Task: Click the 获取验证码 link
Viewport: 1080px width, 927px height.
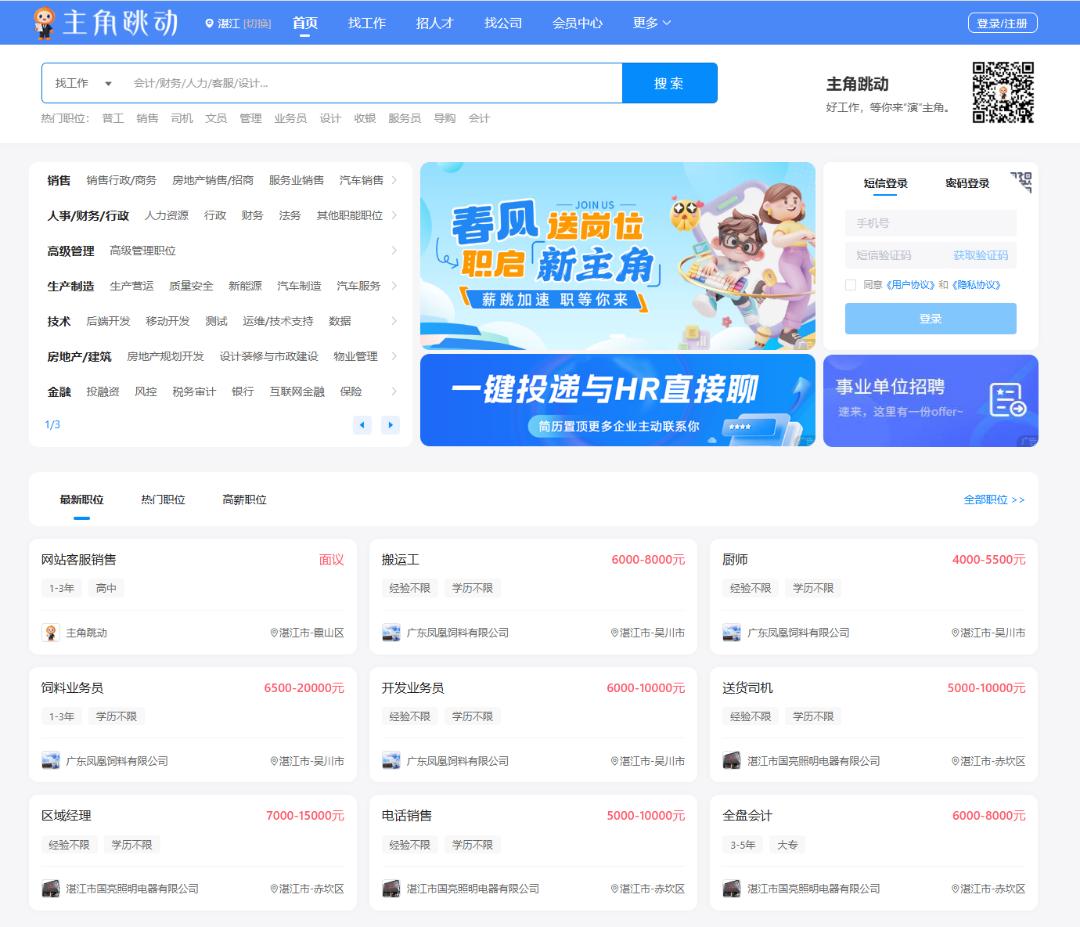Action: [x=980, y=255]
